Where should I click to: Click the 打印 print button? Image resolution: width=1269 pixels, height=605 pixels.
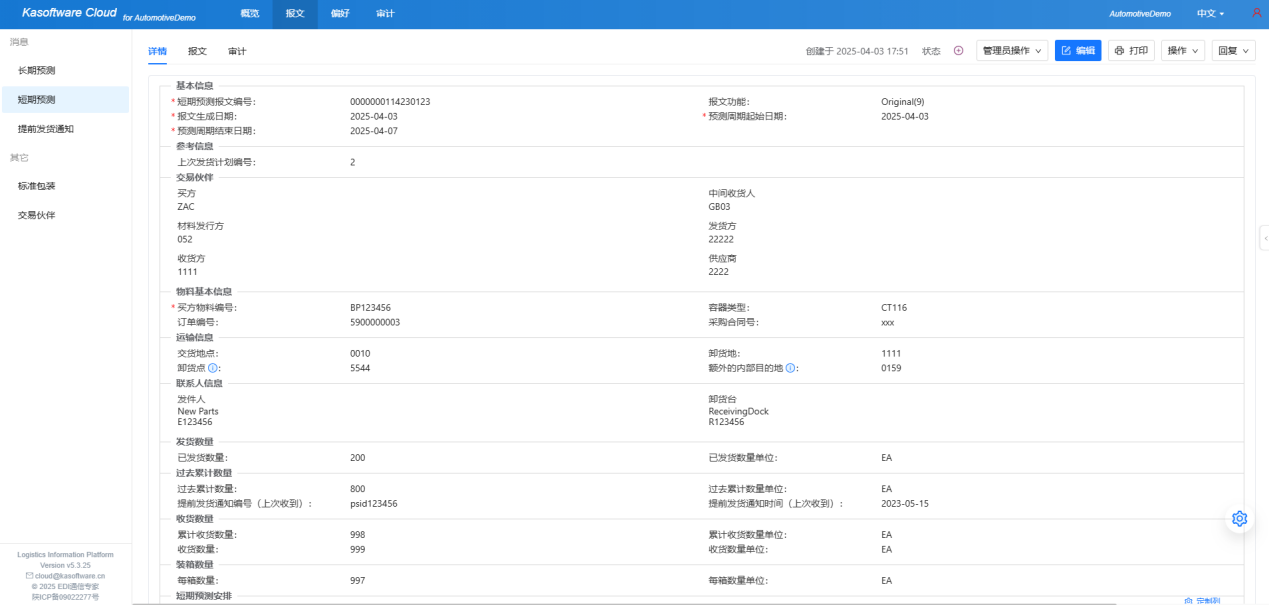point(1131,51)
